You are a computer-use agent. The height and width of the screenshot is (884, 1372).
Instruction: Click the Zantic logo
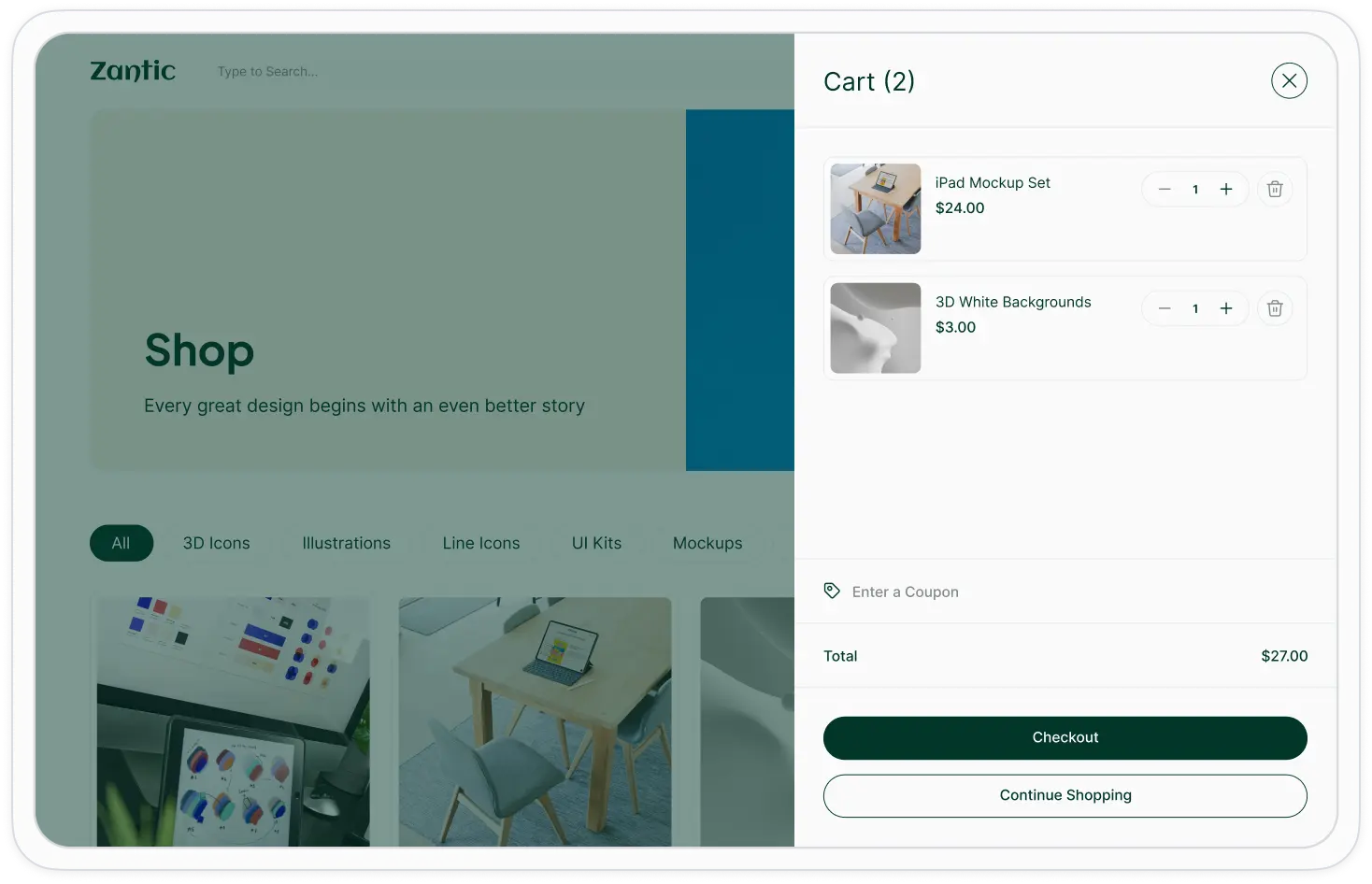click(133, 71)
